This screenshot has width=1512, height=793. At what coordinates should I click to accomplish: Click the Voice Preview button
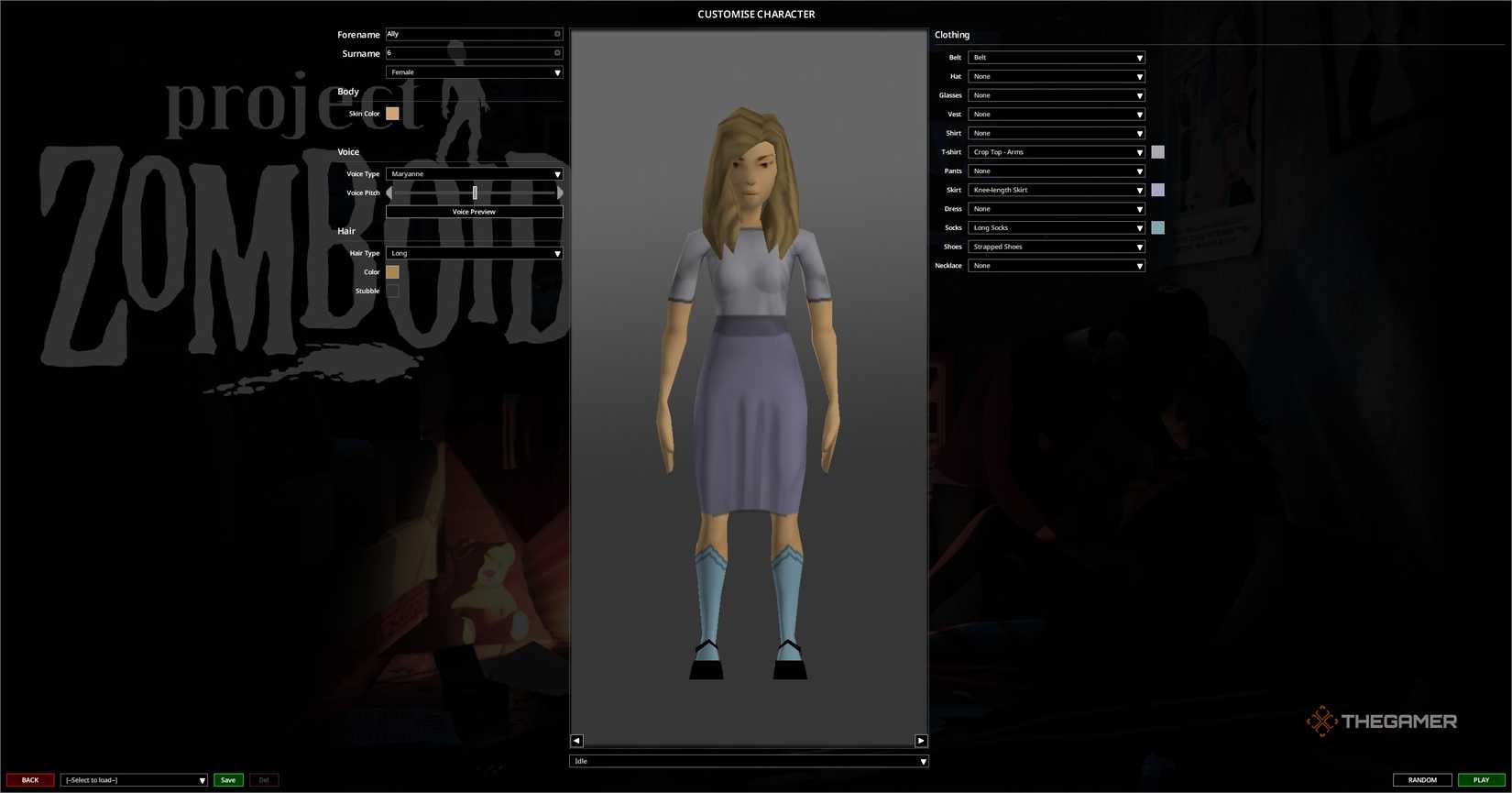[x=474, y=212]
